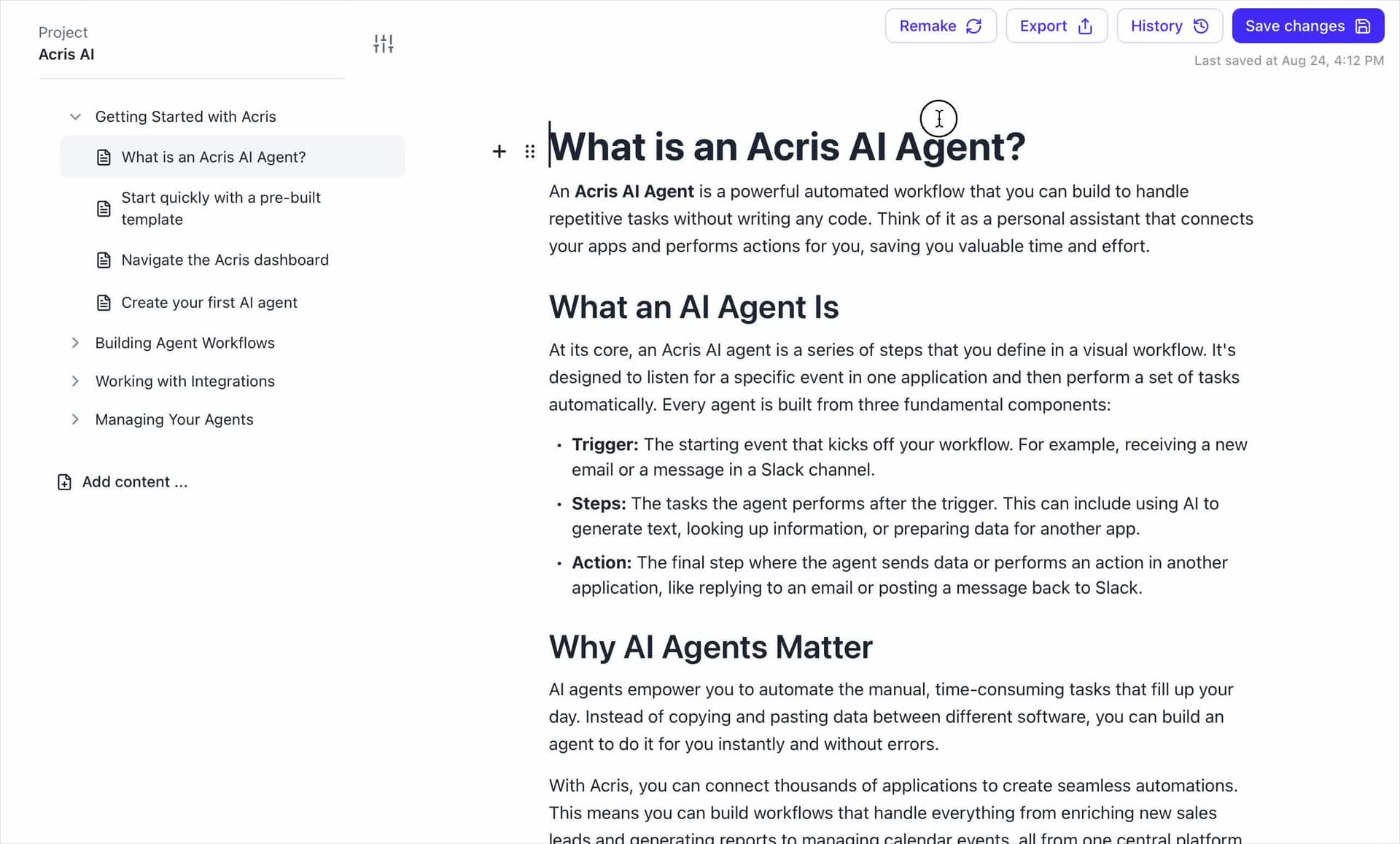This screenshot has height=844, width=1400.
Task: Collapse the Getting Started with Acris section
Action: pyautogui.click(x=75, y=117)
